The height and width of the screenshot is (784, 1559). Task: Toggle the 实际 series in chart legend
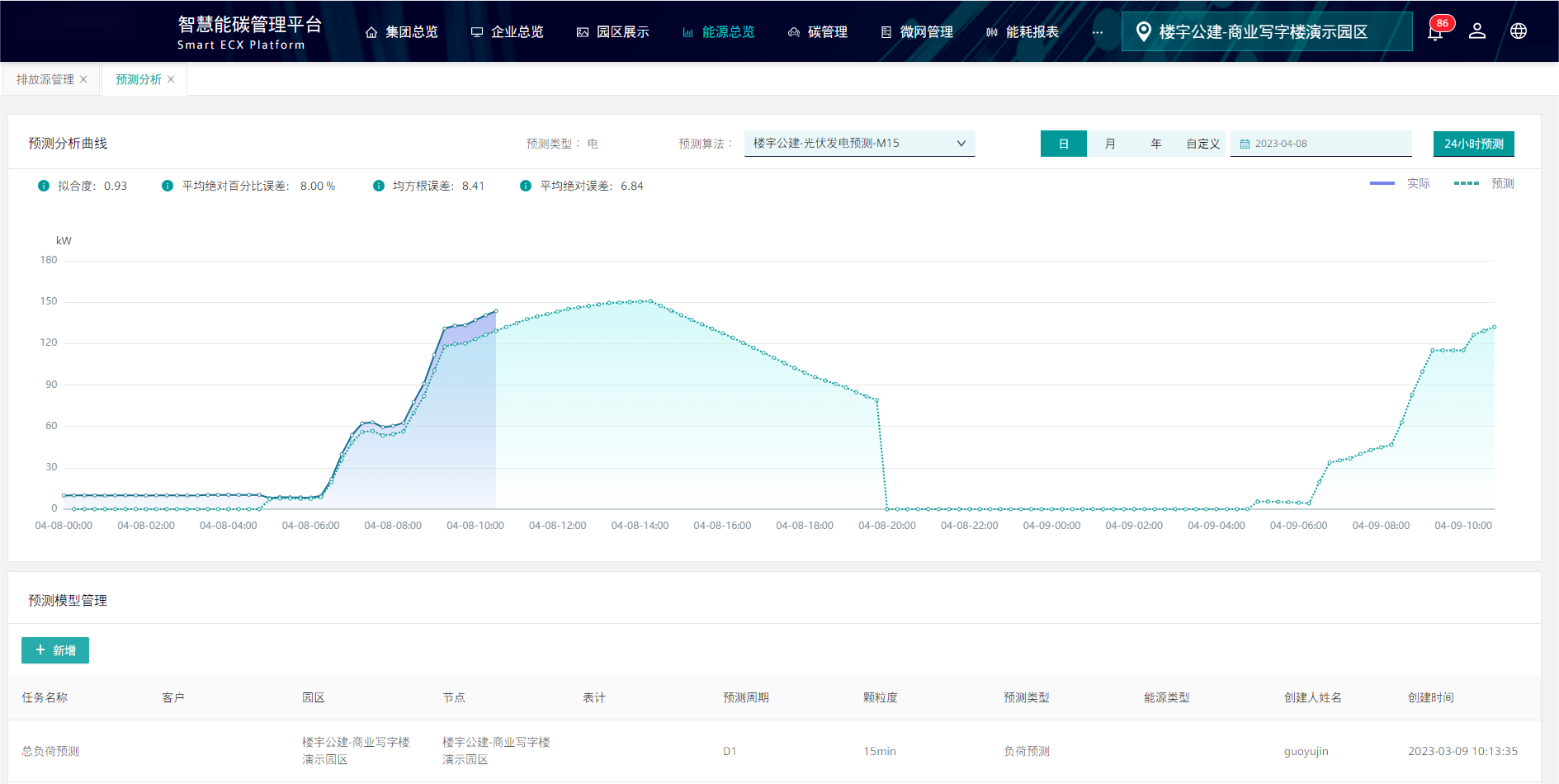1400,183
